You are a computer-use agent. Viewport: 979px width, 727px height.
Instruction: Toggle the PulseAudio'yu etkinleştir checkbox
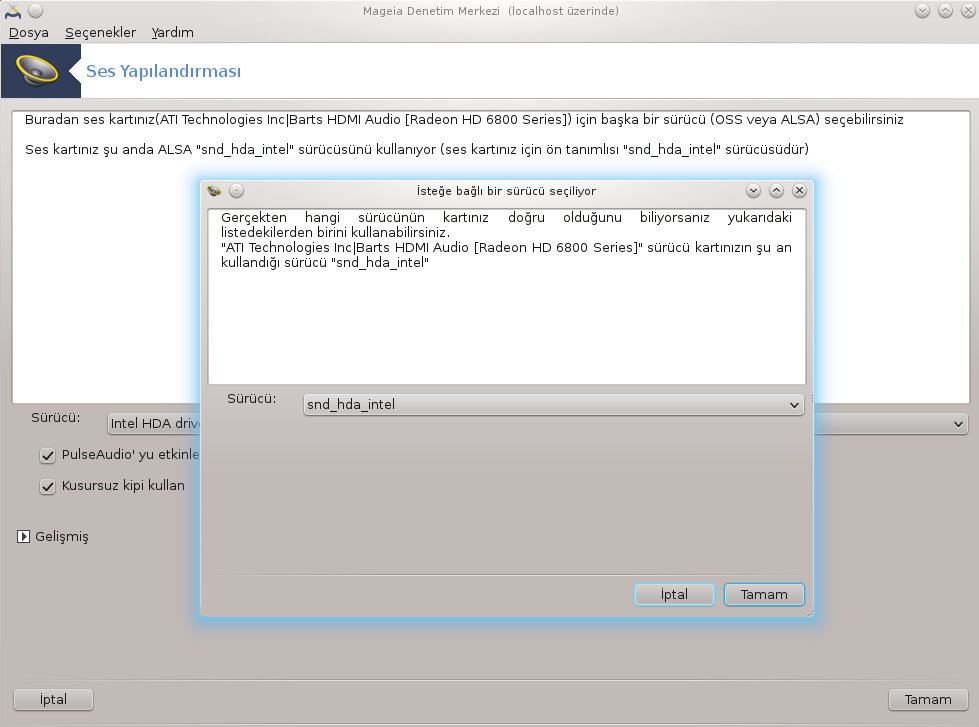(x=47, y=455)
